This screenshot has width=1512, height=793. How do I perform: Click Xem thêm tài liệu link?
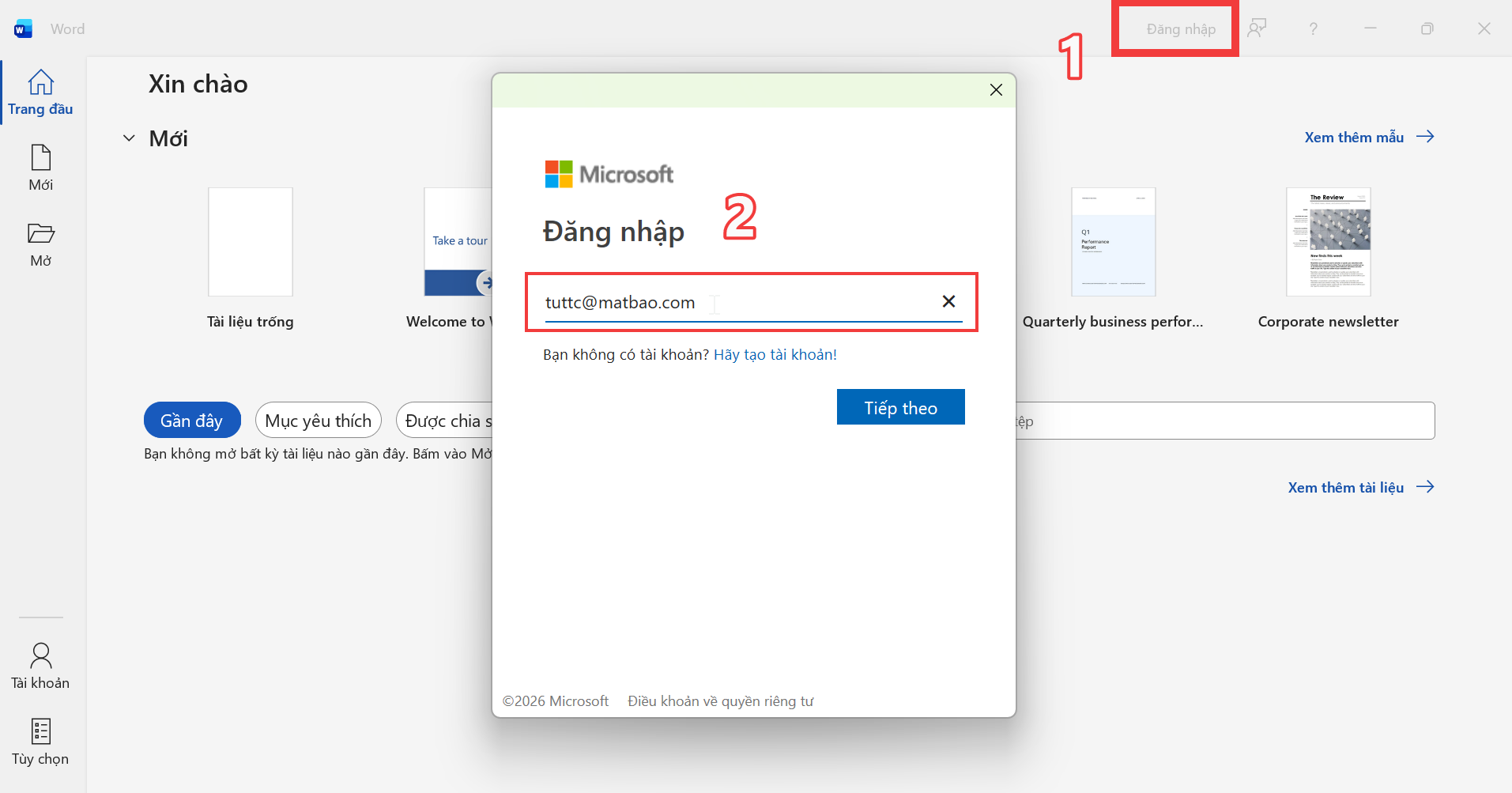pos(1361,487)
